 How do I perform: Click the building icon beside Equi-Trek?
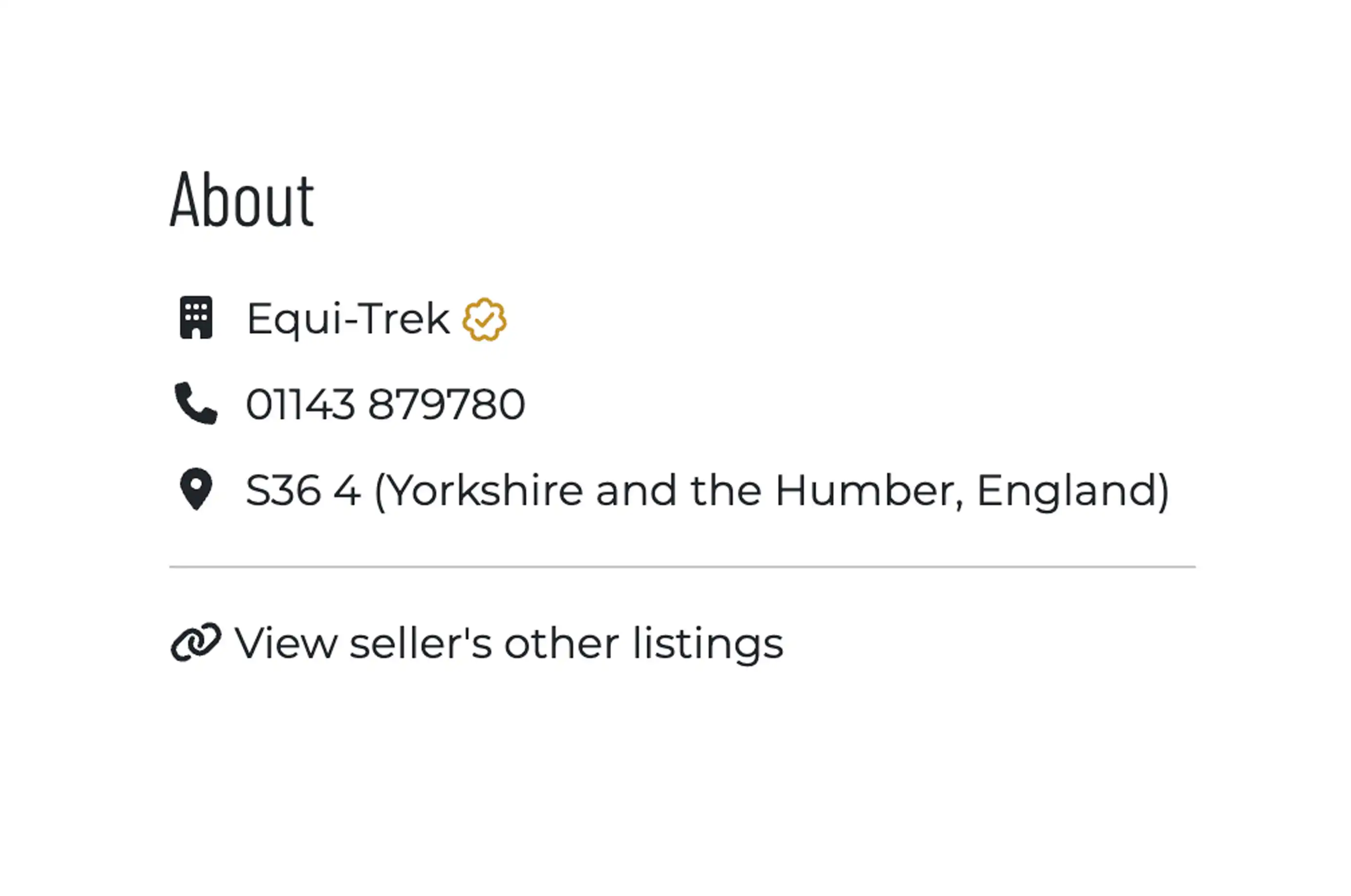(196, 318)
